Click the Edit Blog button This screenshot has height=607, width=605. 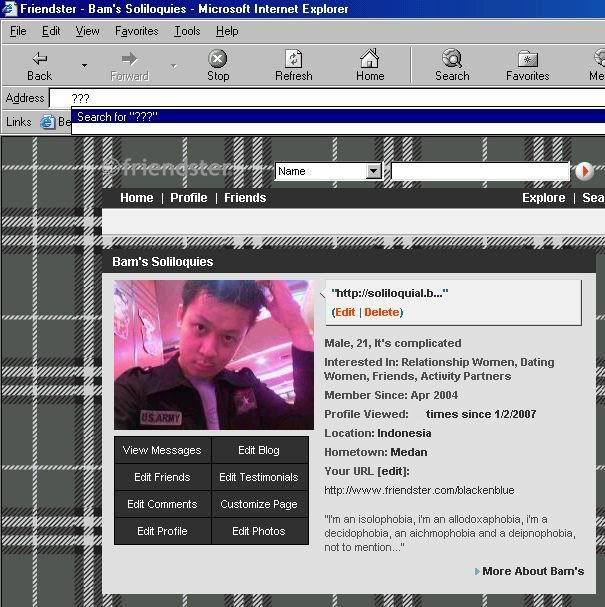(259, 450)
